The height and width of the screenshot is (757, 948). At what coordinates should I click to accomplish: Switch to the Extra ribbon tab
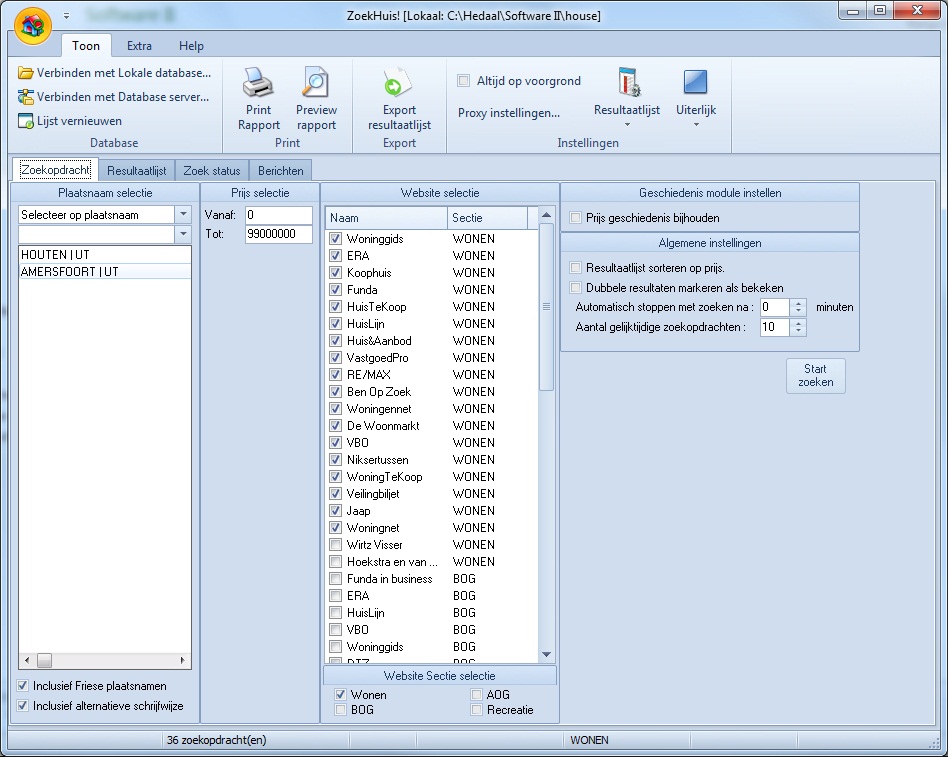(x=139, y=46)
